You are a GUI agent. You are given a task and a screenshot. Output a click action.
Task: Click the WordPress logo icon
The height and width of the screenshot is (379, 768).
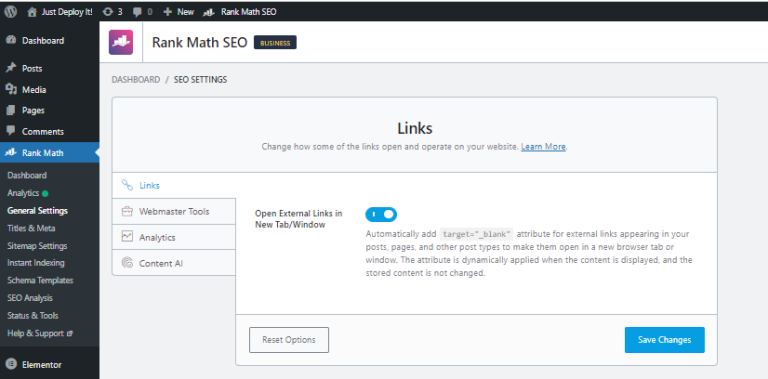pyautogui.click(x=10, y=11)
